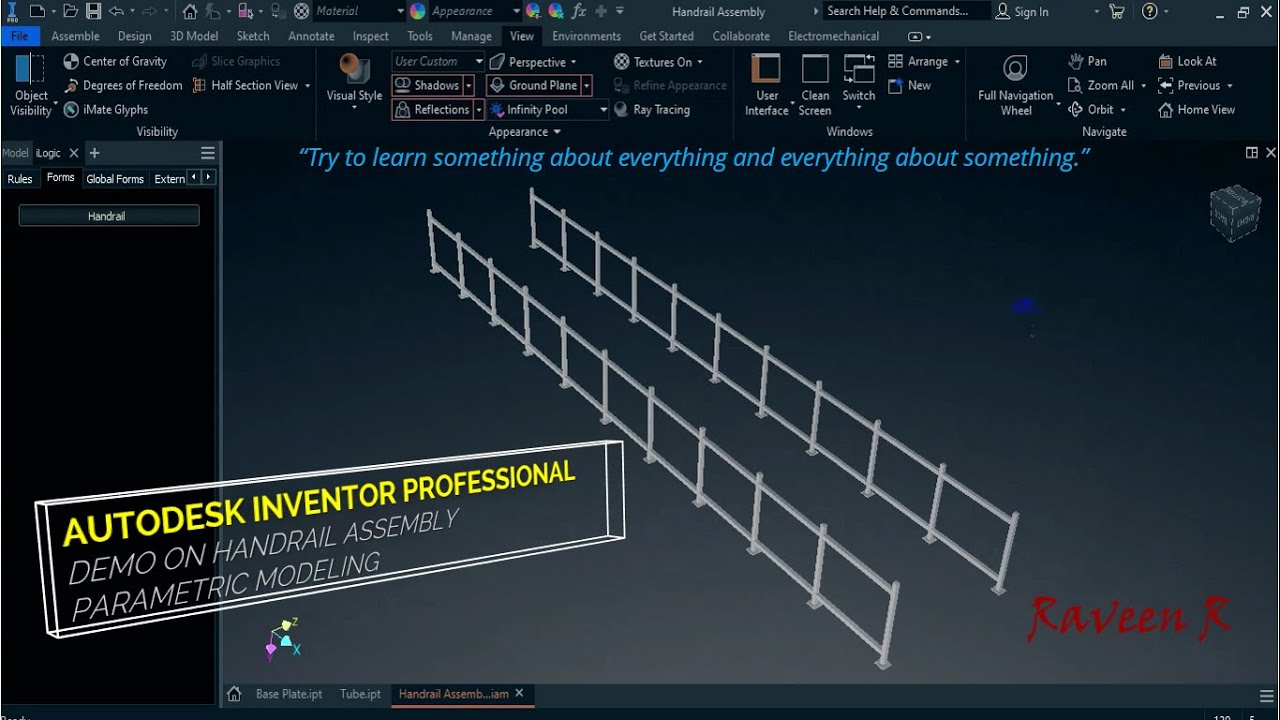Expand the Reflections options arrow
Image resolution: width=1280 pixels, height=720 pixels.
pos(479,109)
